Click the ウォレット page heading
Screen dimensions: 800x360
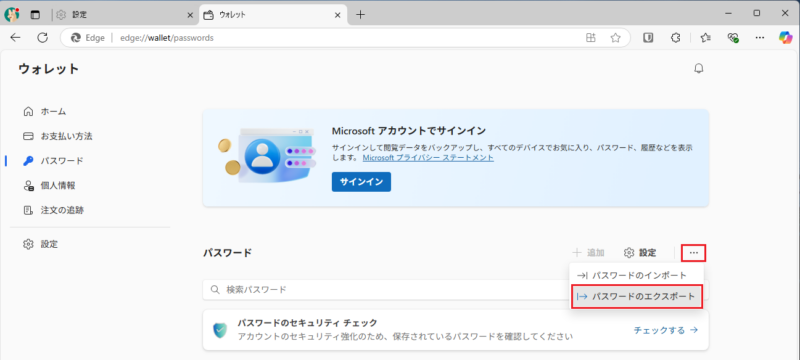pos(49,69)
